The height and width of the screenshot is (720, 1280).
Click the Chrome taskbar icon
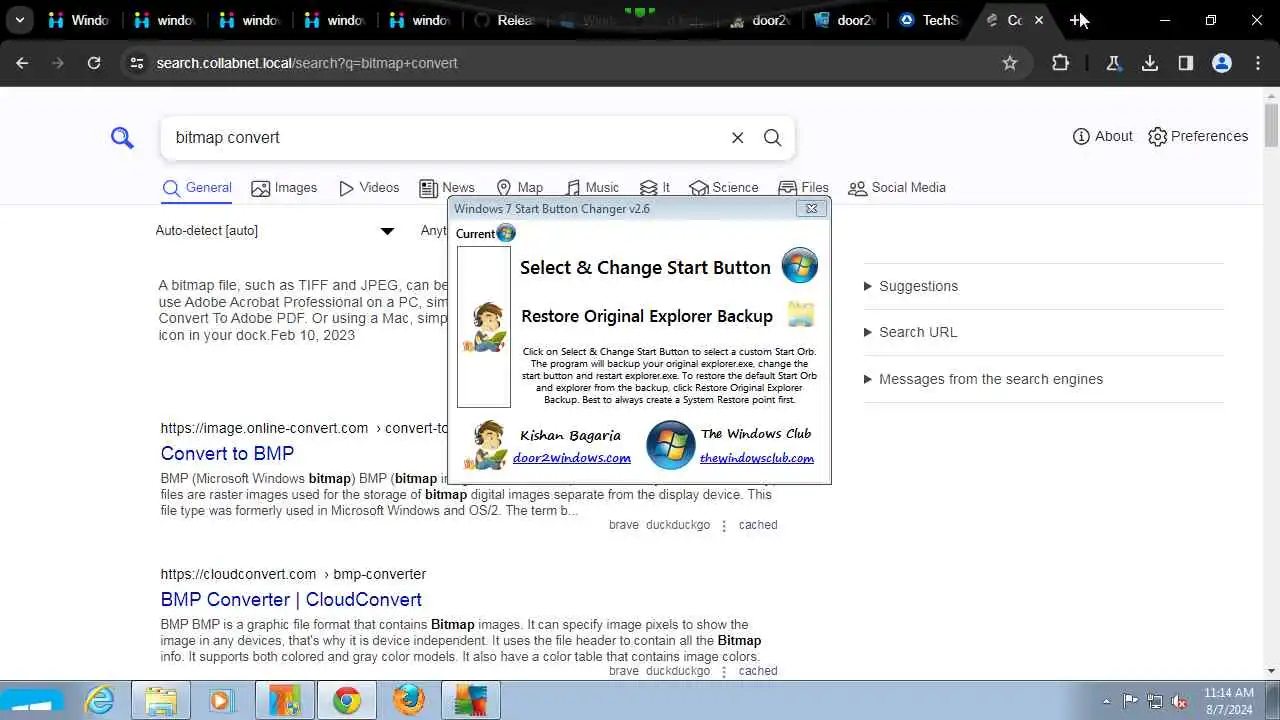347,700
